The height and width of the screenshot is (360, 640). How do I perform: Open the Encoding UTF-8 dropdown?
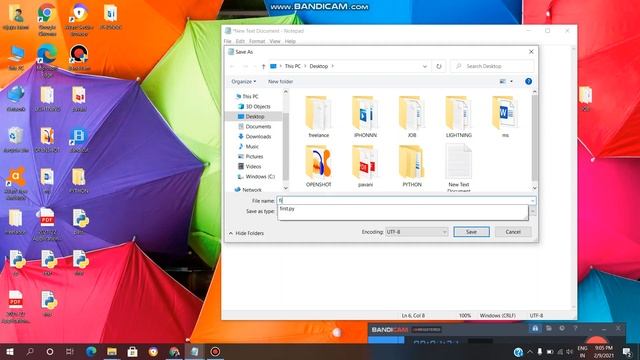[416, 232]
